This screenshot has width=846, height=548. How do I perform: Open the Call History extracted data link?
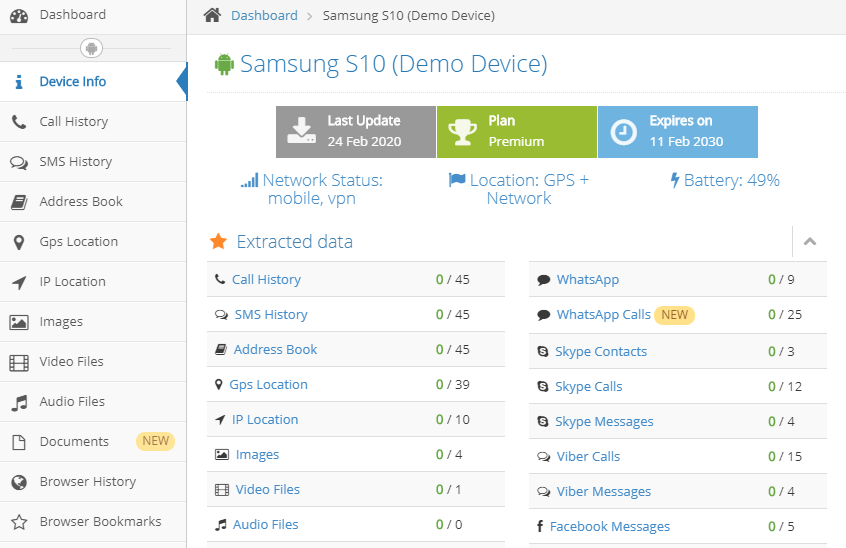pos(267,279)
